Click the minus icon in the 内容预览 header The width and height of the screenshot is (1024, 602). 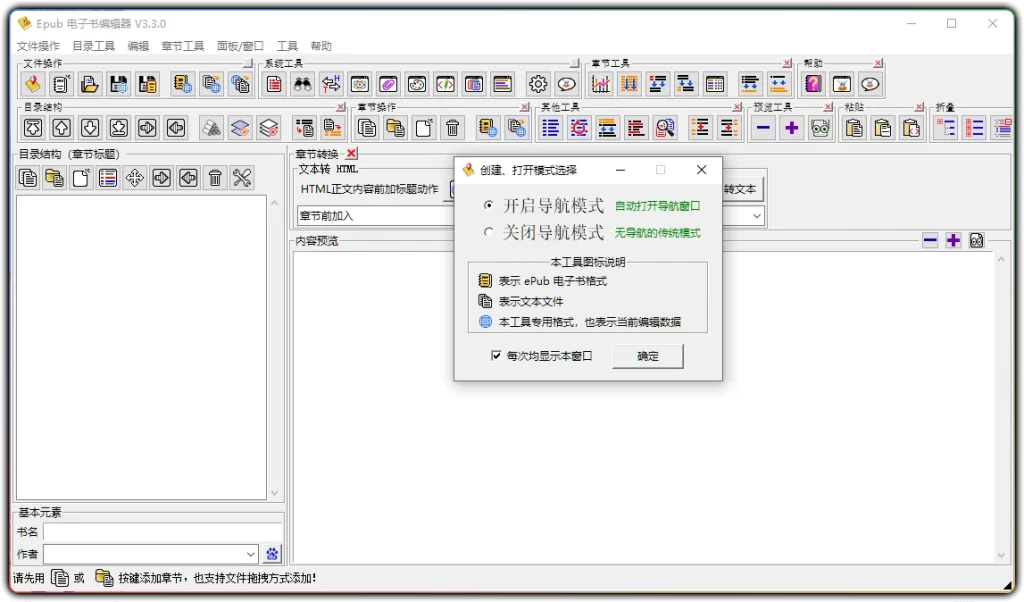[930, 240]
